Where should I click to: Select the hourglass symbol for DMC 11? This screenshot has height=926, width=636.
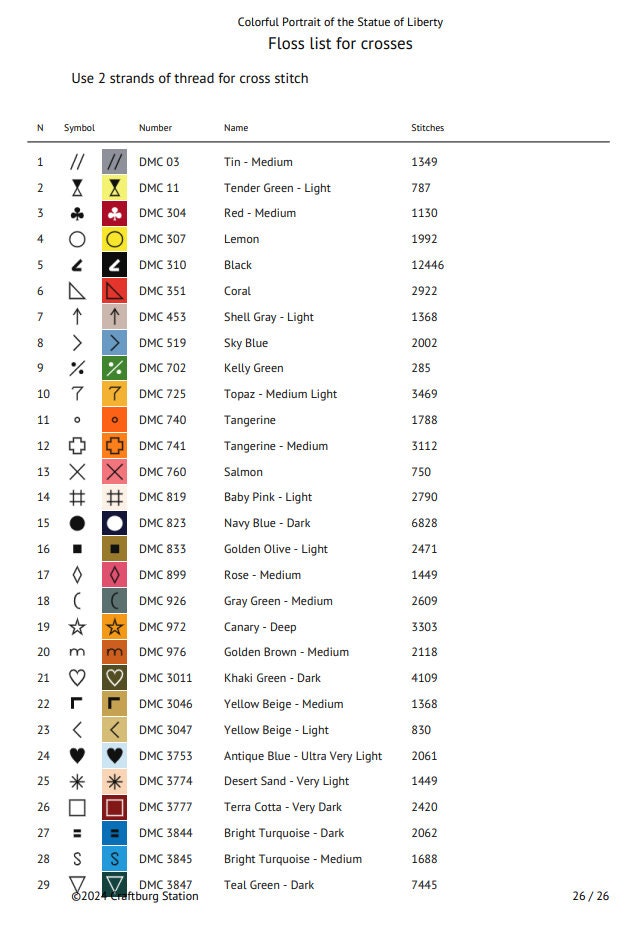click(77, 188)
